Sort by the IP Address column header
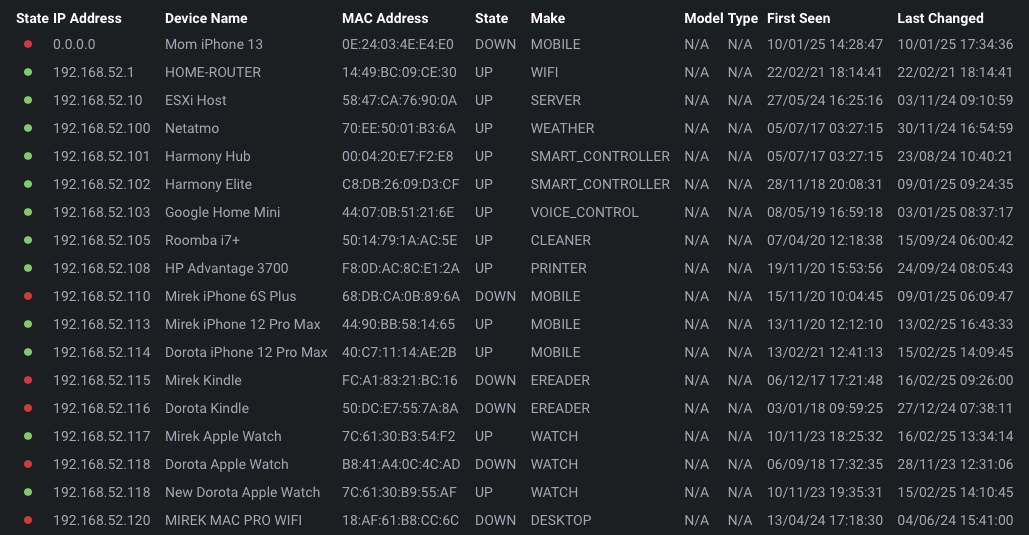Screen dimensions: 1029x535 [x=87, y=18]
